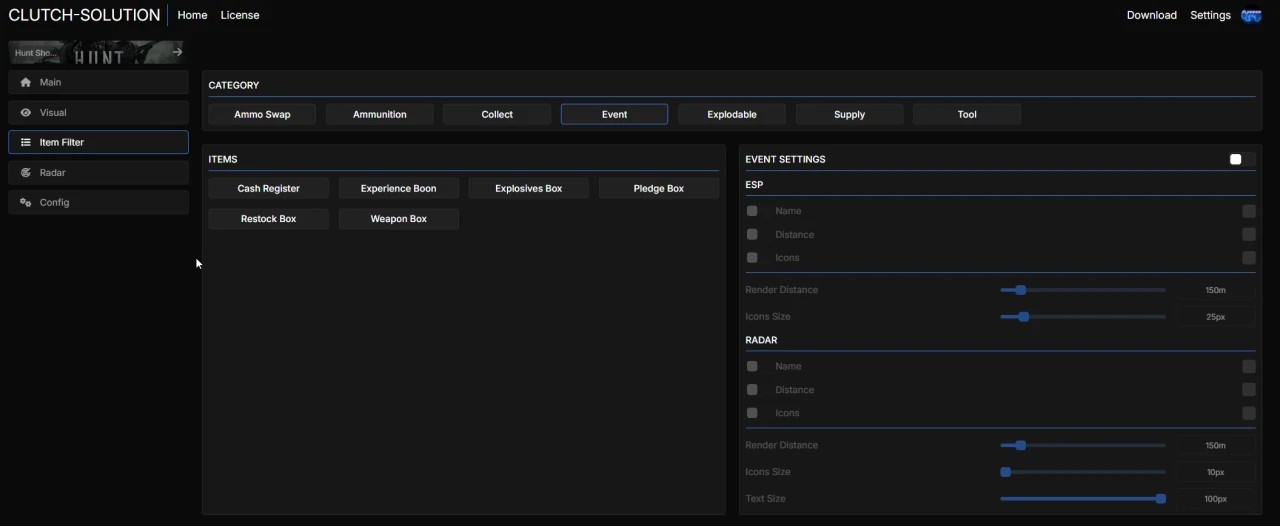1280x526 pixels.
Task: Select the Explodable category
Action: (732, 114)
